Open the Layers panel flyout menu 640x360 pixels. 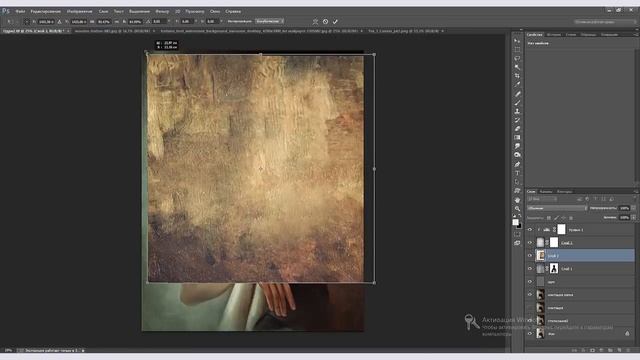pos(636,191)
